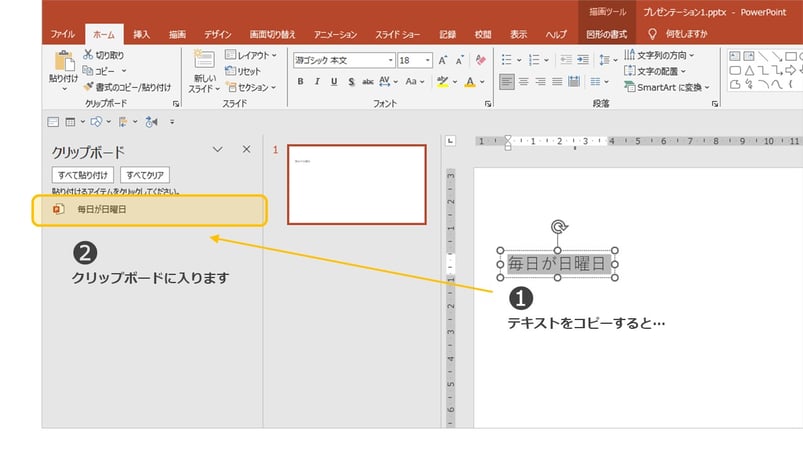
Task: Click the 新しいスライド new slide icon
Action: [204, 60]
